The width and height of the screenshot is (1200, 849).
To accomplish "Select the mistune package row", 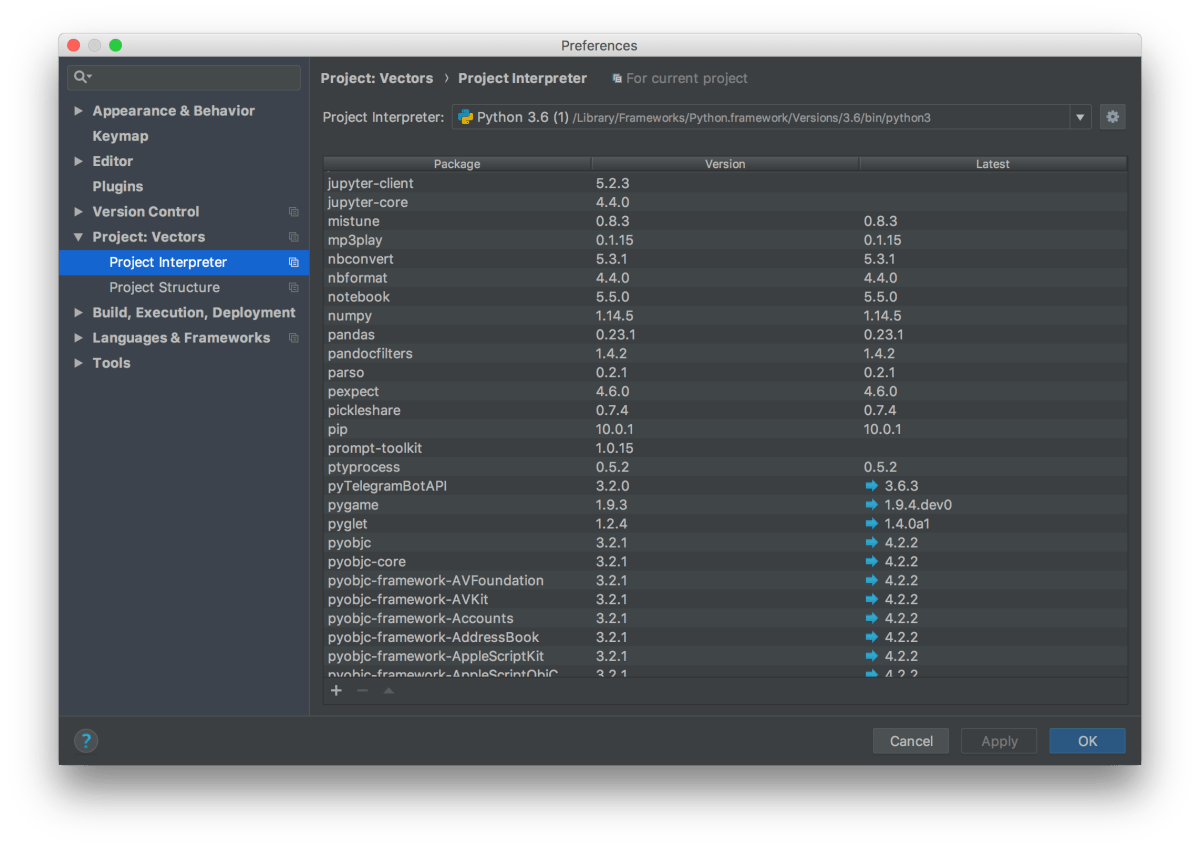I will point(725,221).
